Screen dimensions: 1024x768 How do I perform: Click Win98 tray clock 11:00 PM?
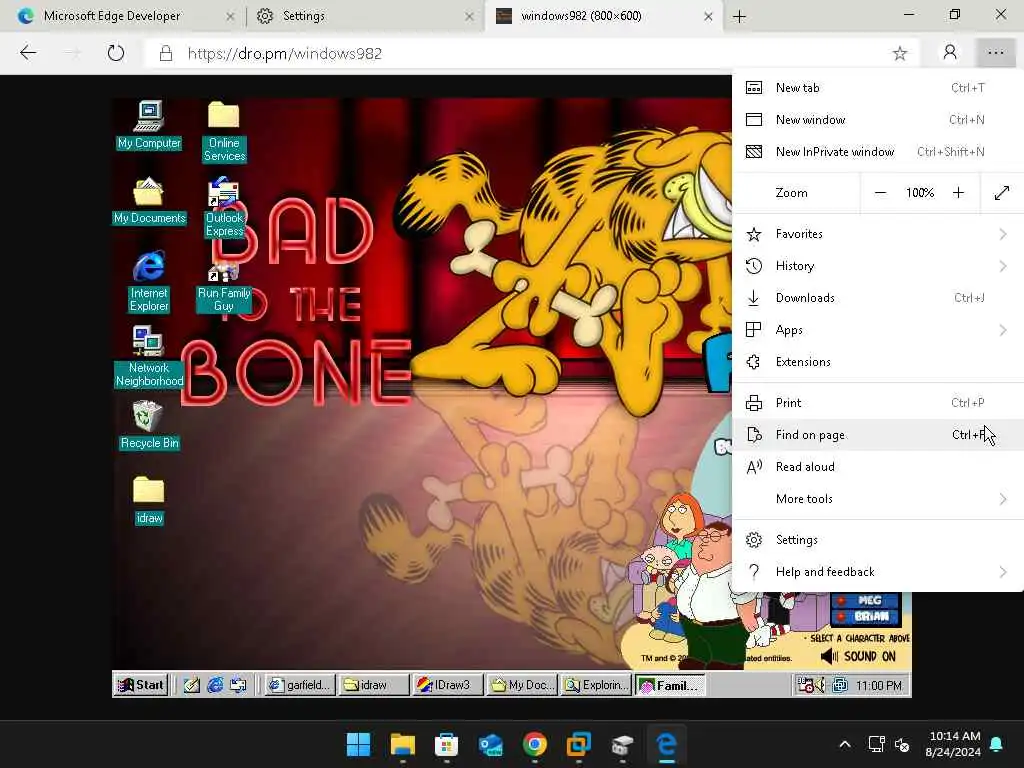tap(878, 686)
